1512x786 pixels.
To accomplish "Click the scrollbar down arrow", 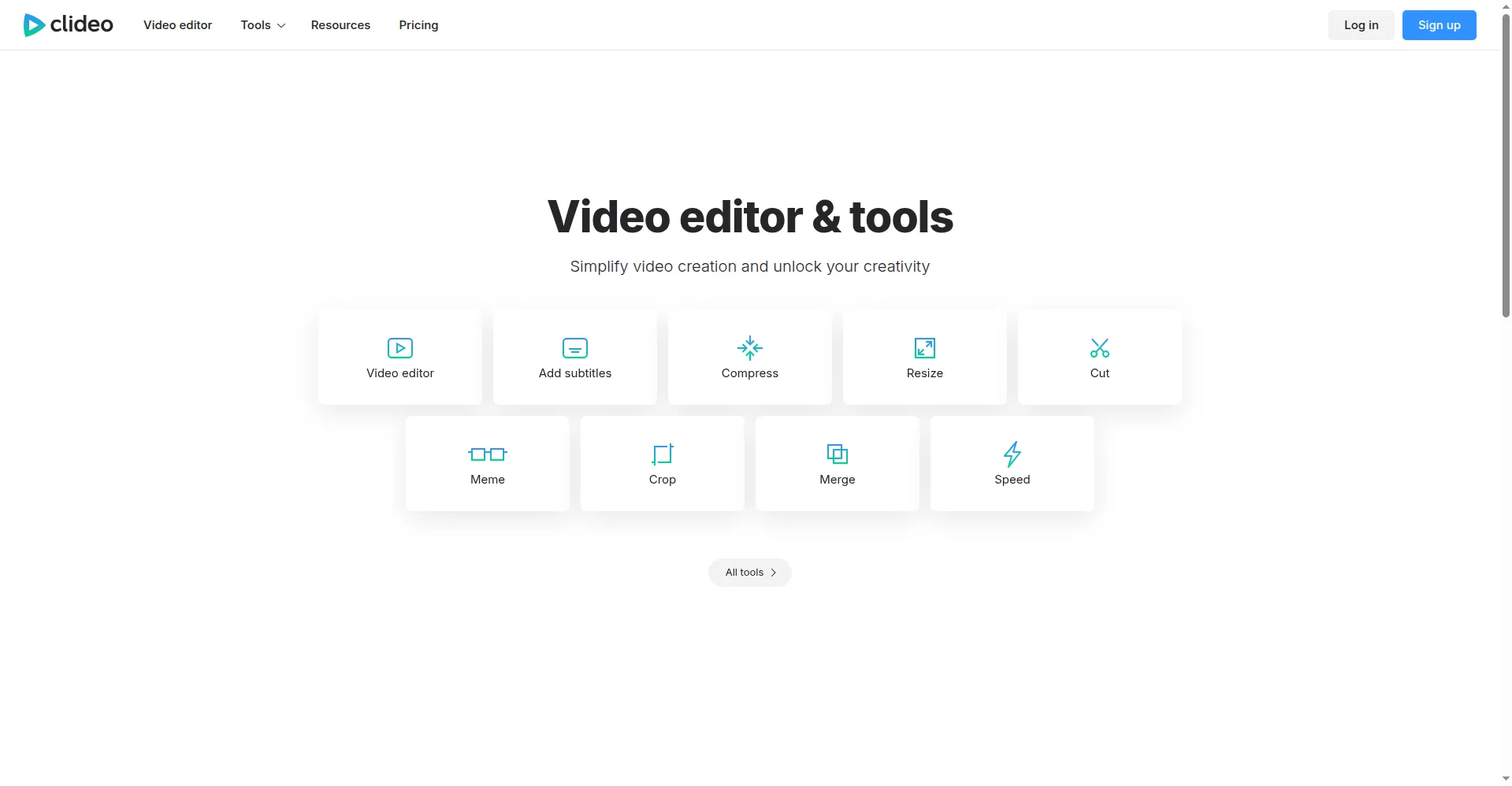I will (1506, 779).
